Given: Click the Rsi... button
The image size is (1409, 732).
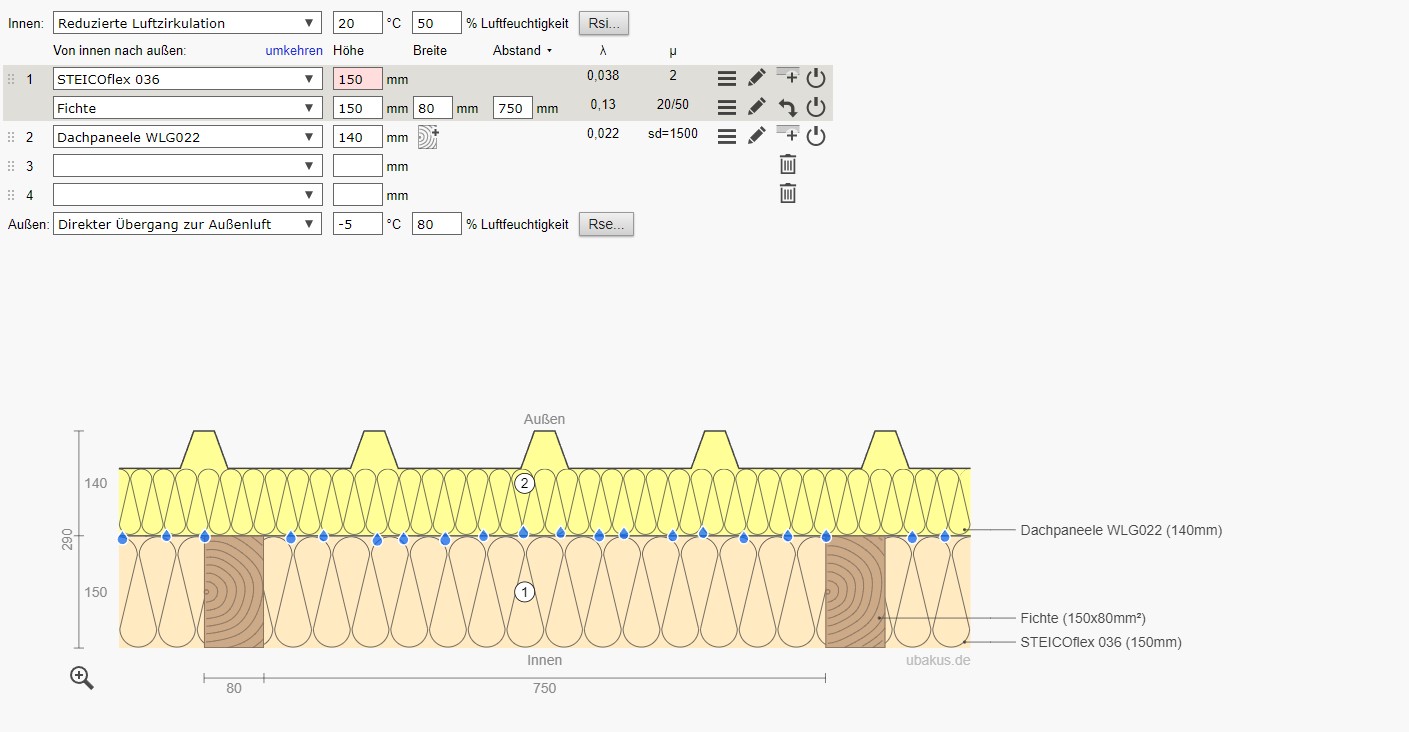Looking at the screenshot, I should click(604, 23).
